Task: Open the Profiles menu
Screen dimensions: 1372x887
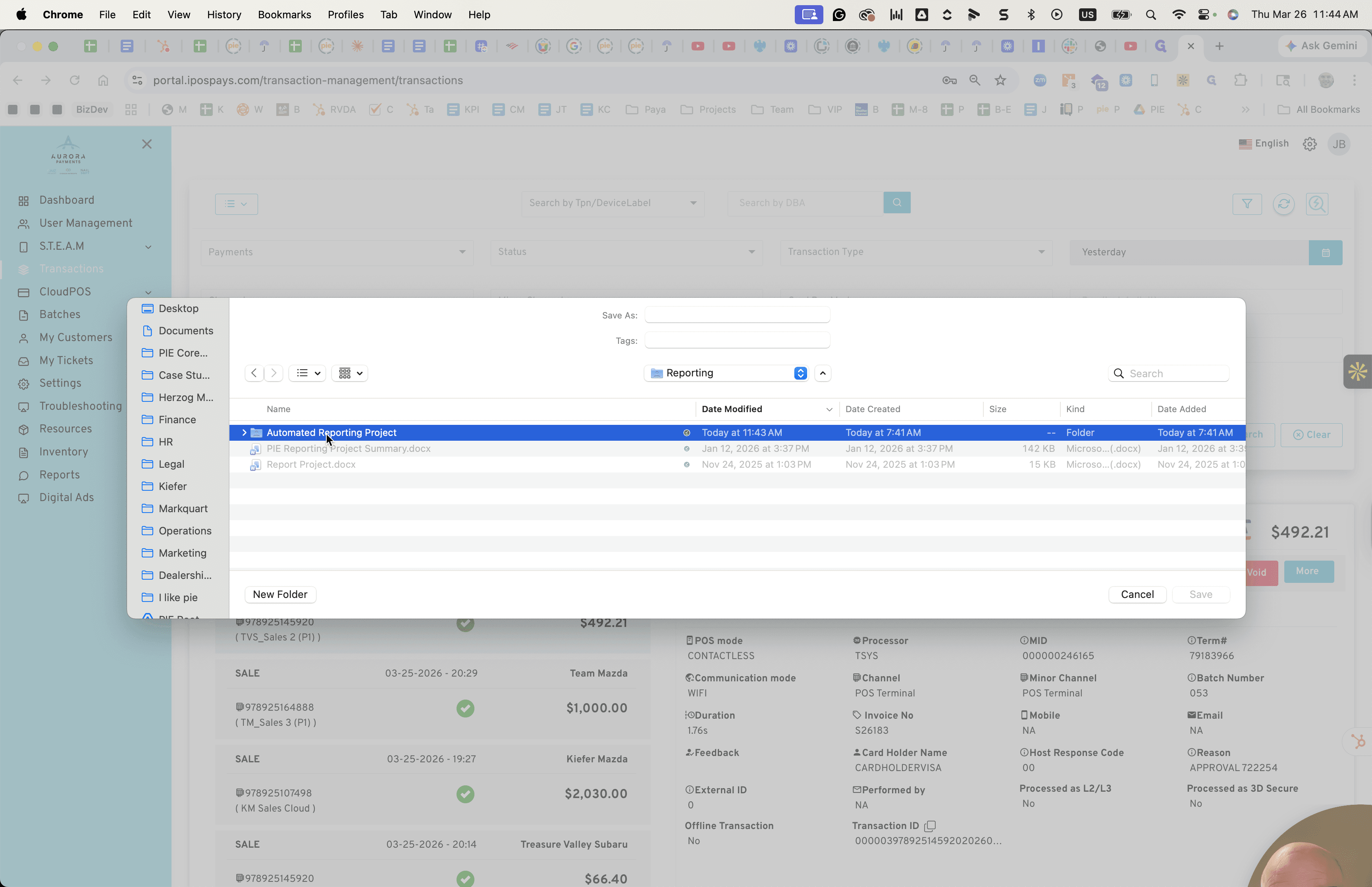Action: click(345, 14)
